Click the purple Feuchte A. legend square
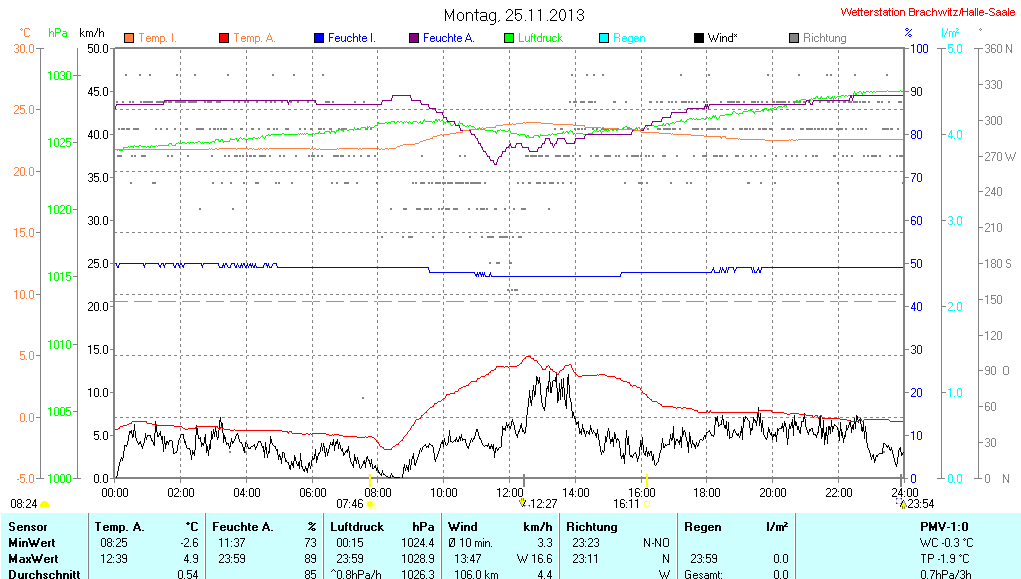This screenshot has width=1021, height=579. [413, 38]
